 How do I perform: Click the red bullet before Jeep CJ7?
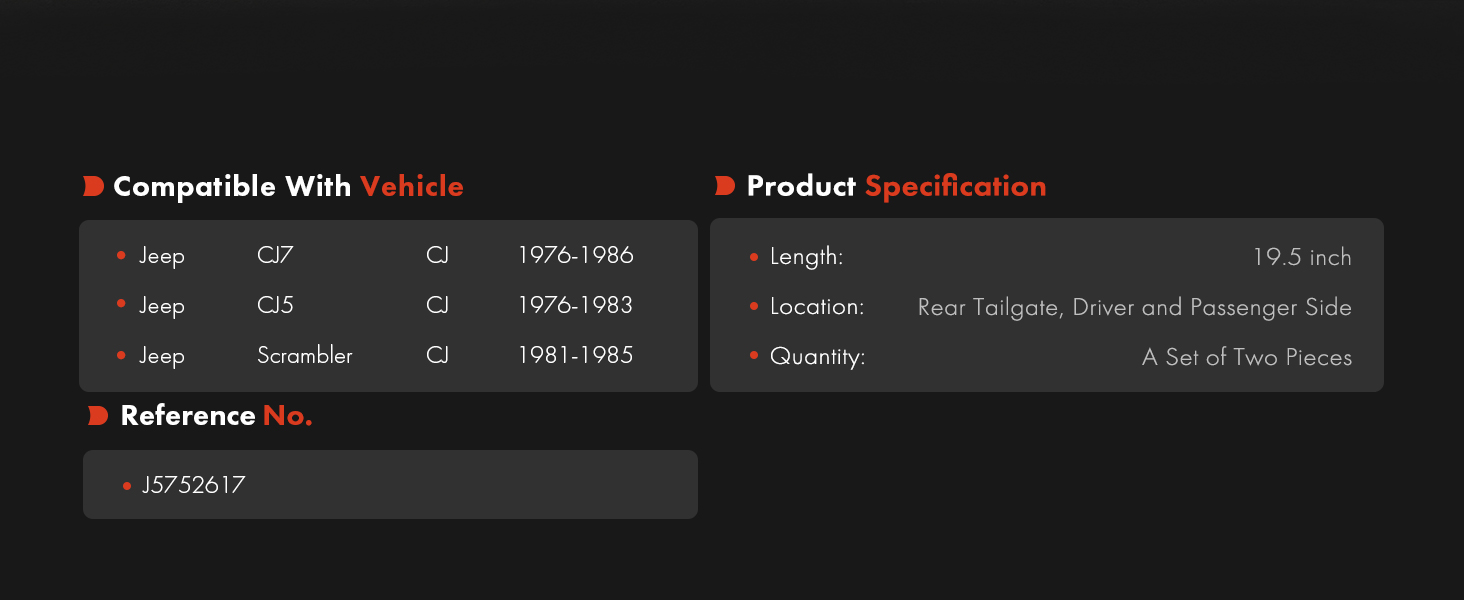coord(121,256)
